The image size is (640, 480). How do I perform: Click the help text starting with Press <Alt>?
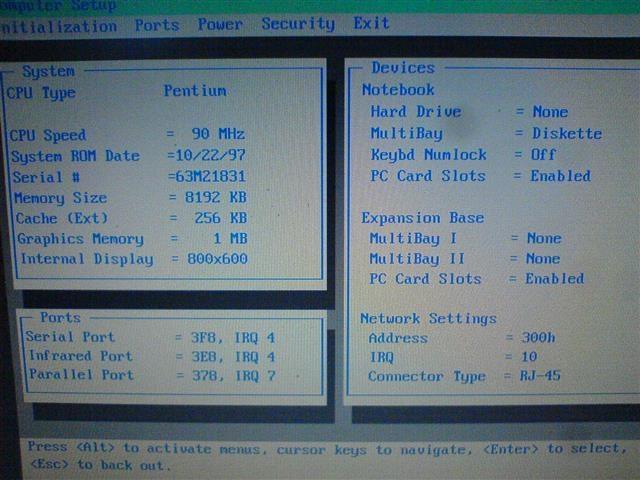327,456
